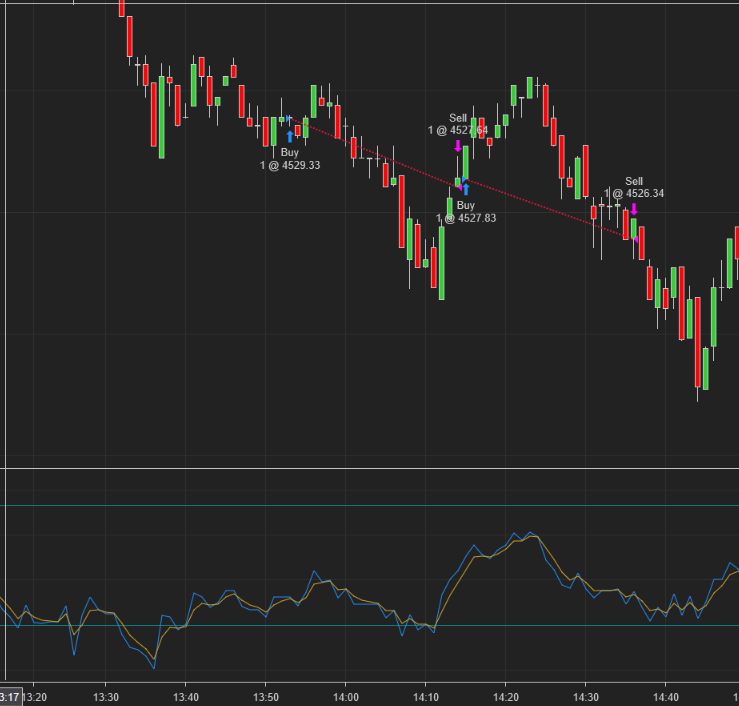Click the magenta Sell arrow below 4527.64
Viewport: 739px width, 706px height.
click(458, 146)
